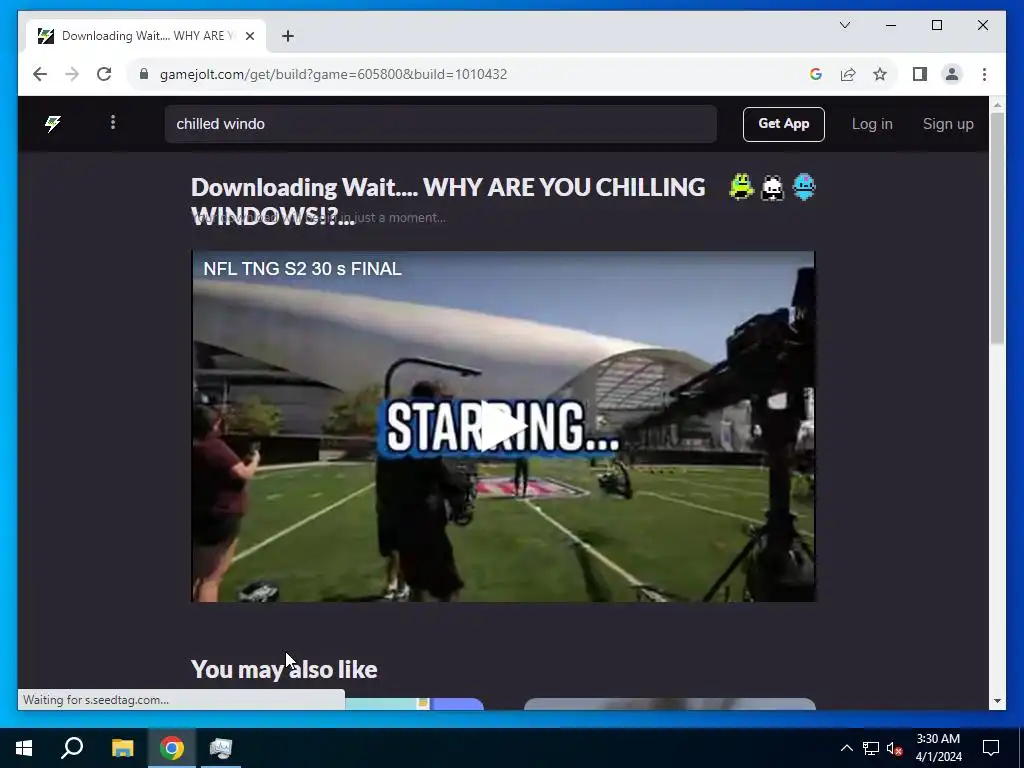This screenshot has height=768, width=1024.
Task: Click the scrollbar down arrow
Action: click(997, 701)
